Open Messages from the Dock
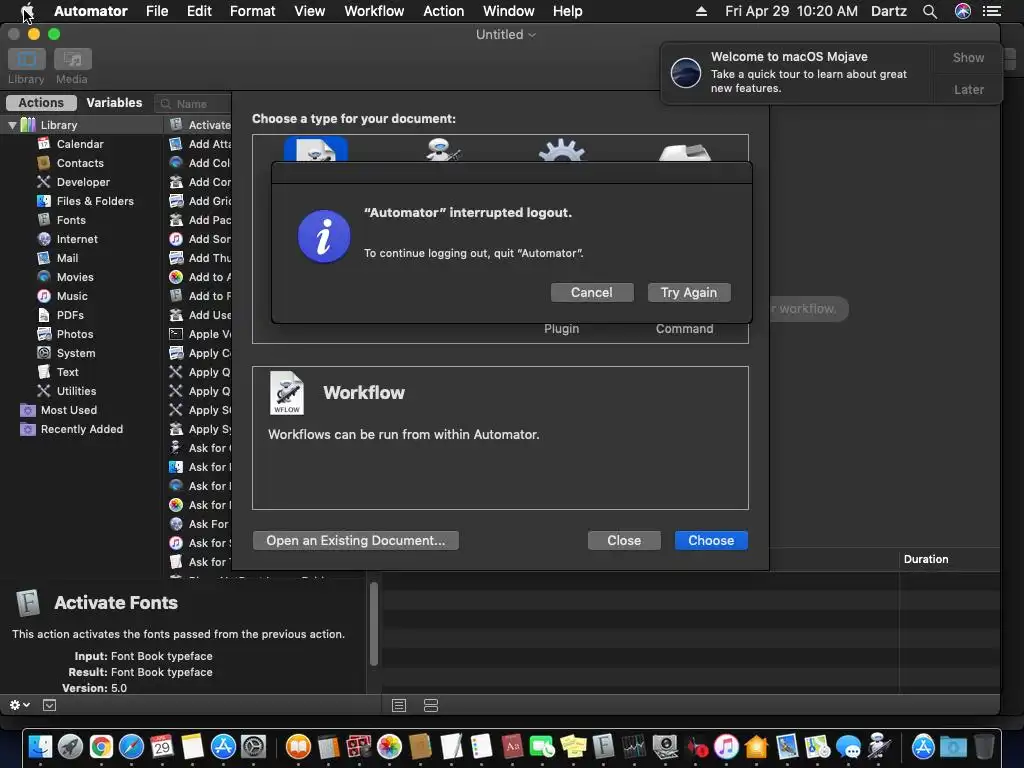This screenshot has width=1024, height=768. 848,747
